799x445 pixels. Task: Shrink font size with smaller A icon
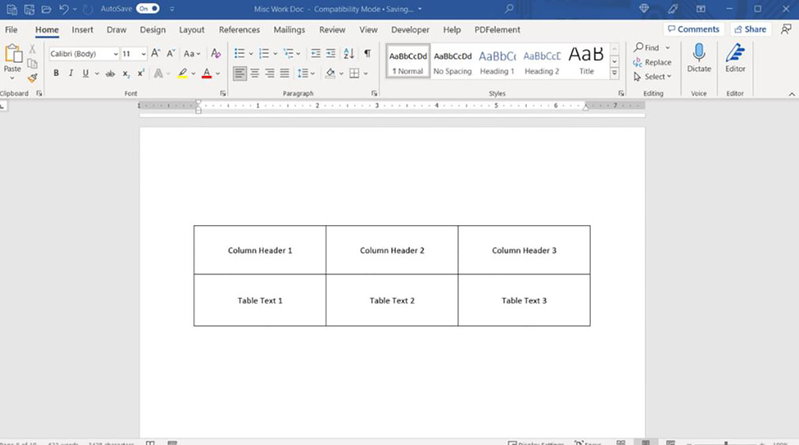171,53
